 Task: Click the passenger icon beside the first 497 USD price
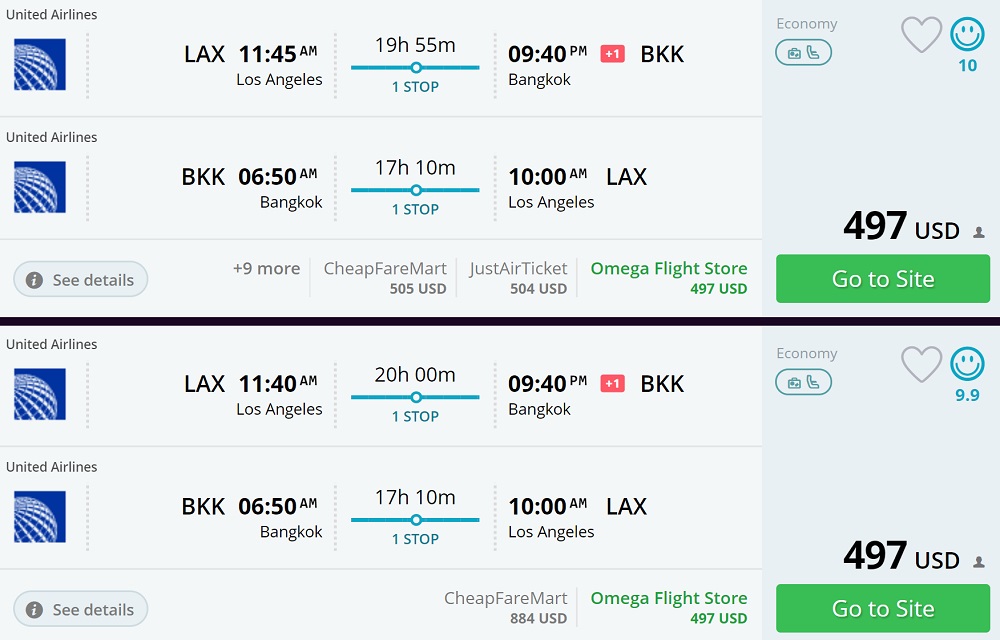point(979,233)
